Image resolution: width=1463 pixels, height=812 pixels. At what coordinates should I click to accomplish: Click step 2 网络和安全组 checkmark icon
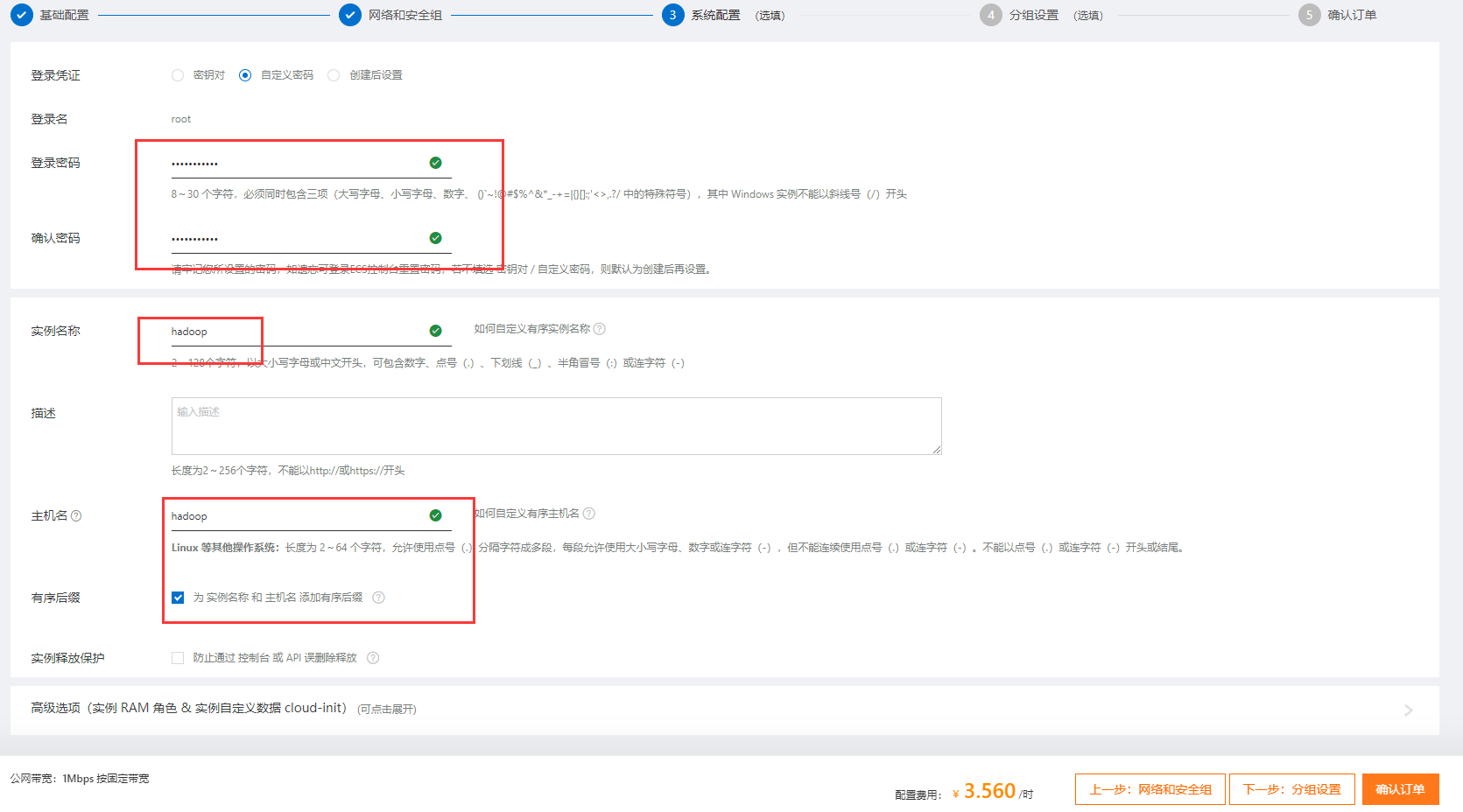[x=350, y=15]
